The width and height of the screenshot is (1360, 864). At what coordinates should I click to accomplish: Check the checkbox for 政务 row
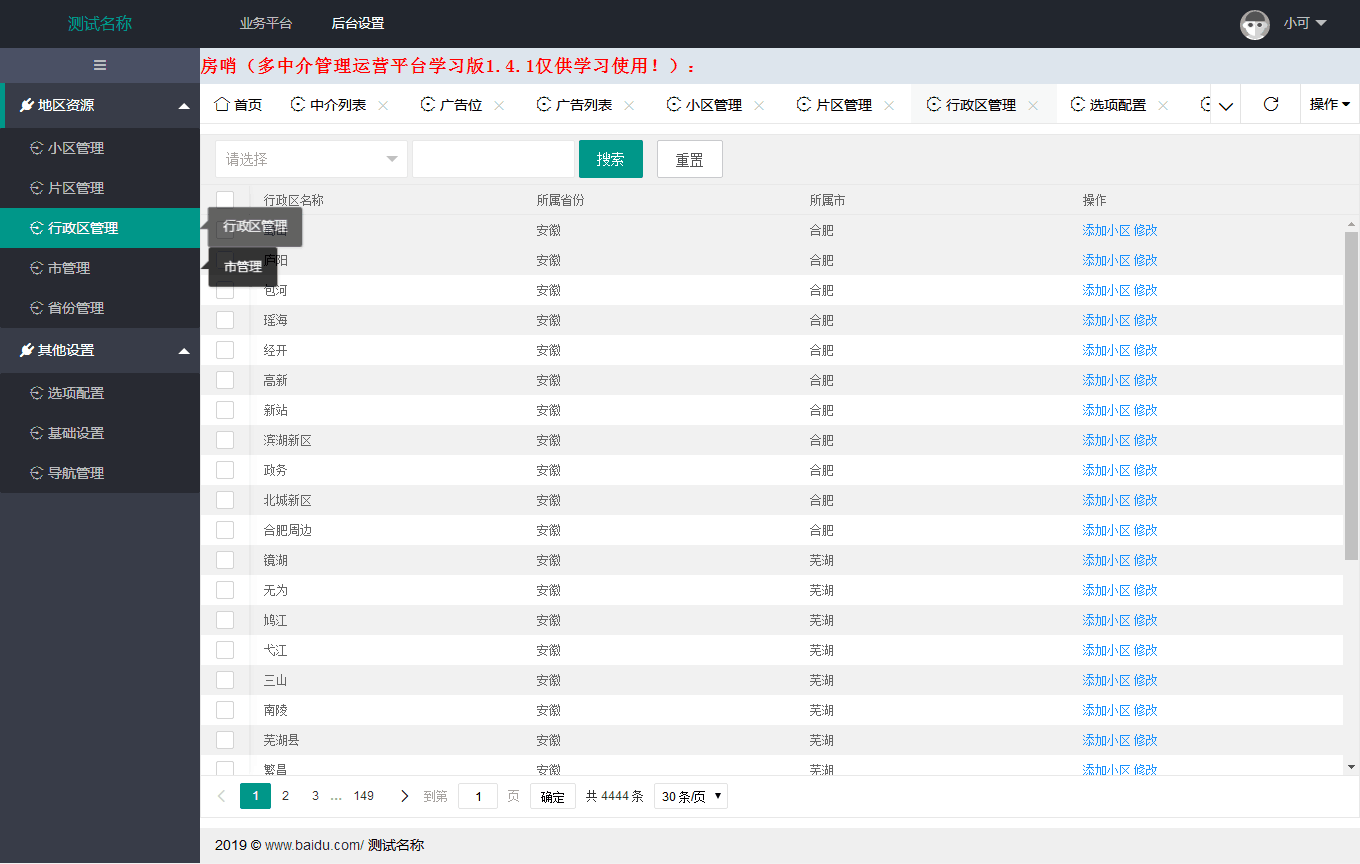click(225, 470)
